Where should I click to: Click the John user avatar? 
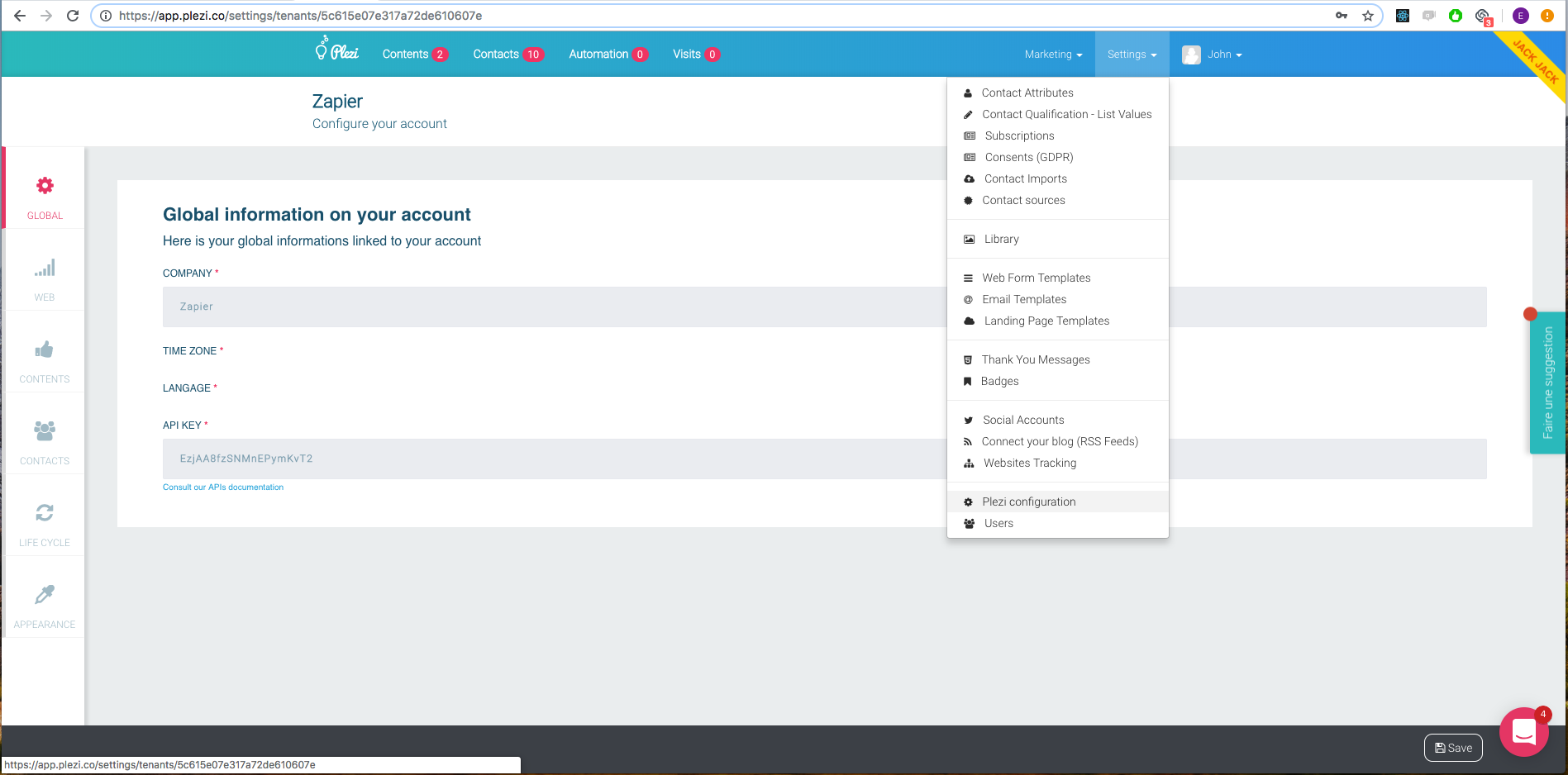point(1191,55)
